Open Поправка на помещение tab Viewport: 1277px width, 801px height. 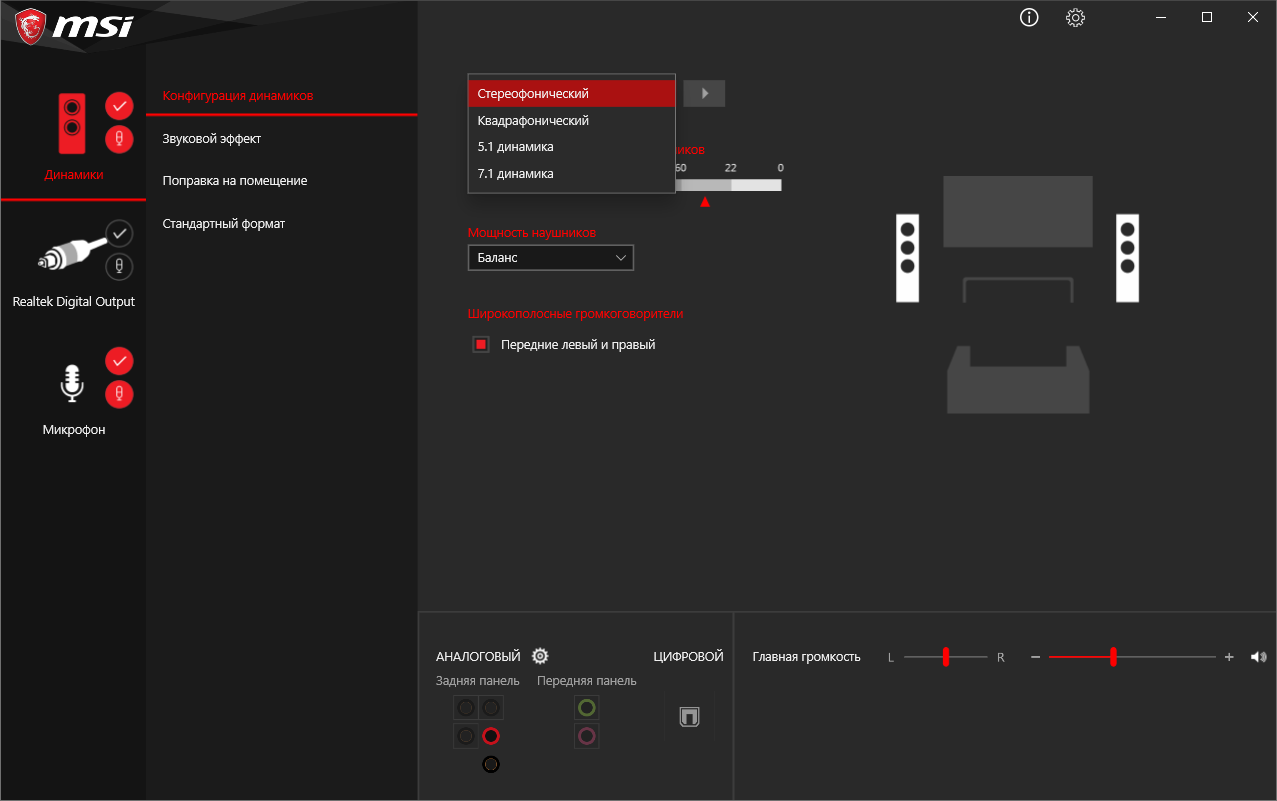tap(235, 181)
